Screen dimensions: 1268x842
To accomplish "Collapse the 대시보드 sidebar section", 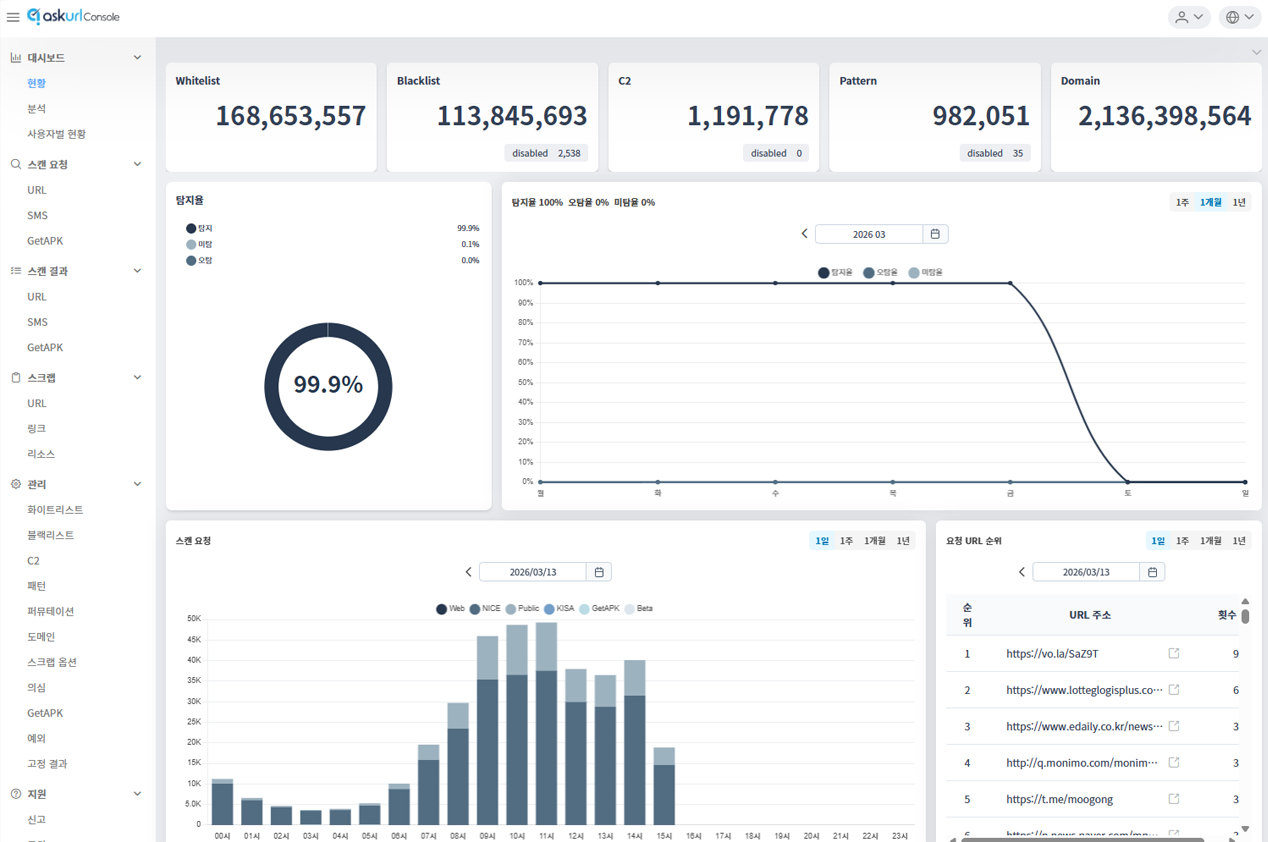I will point(137,58).
